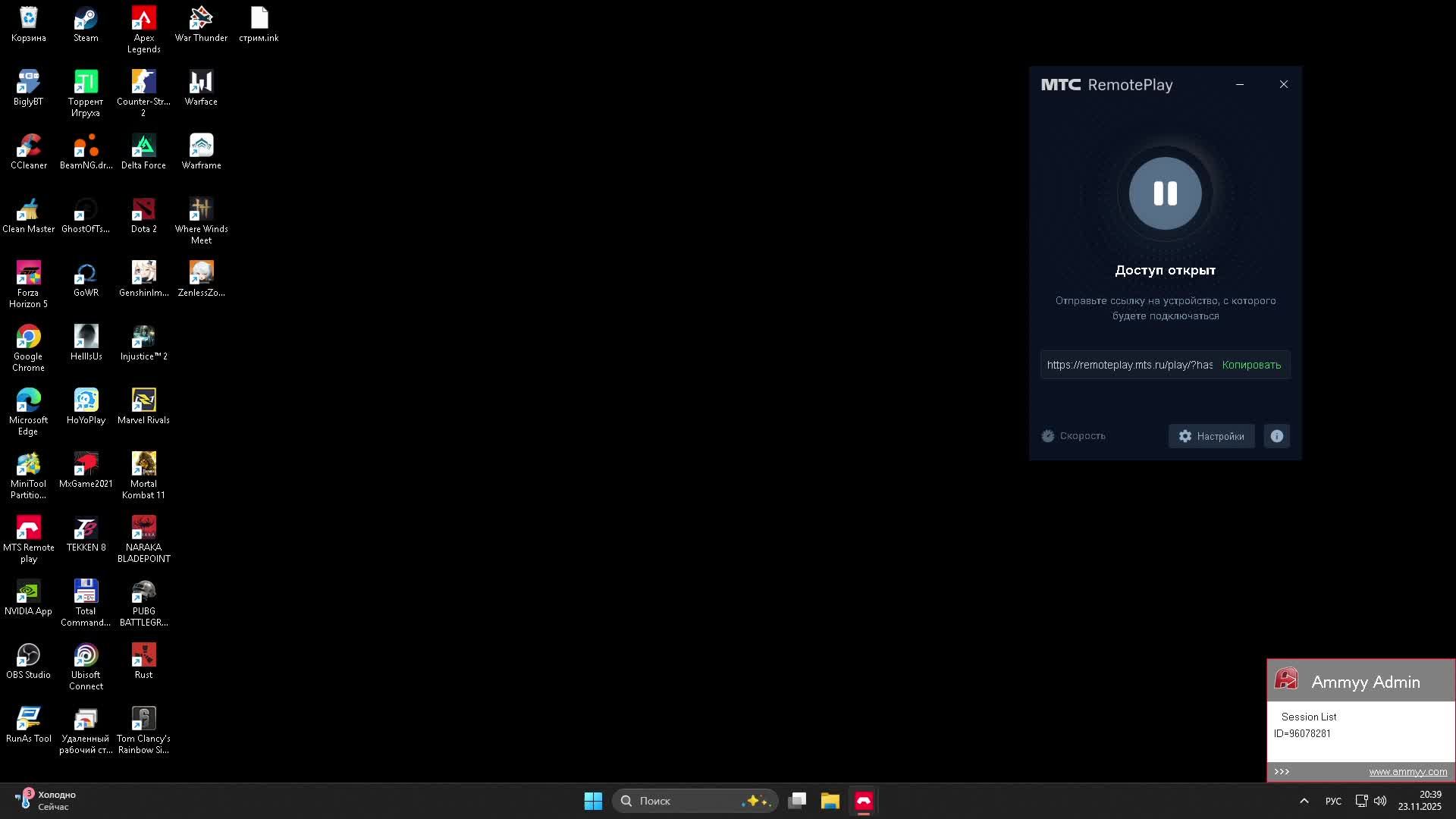
Task: Click the Копировать link to copy URL
Action: click(x=1251, y=365)
